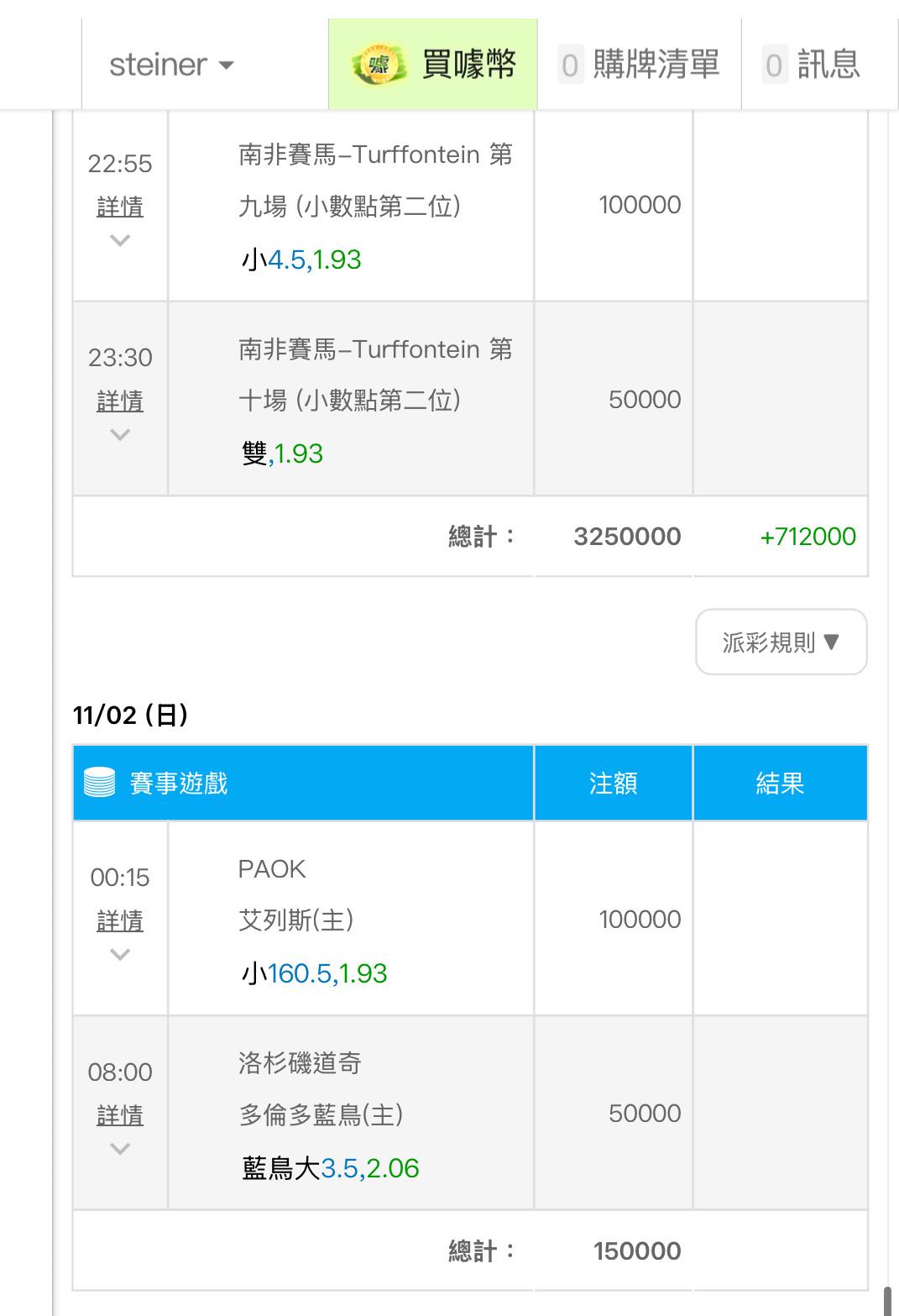Open the steiner user dropdown
This screenshot has height=1316, width=899.
171,65
